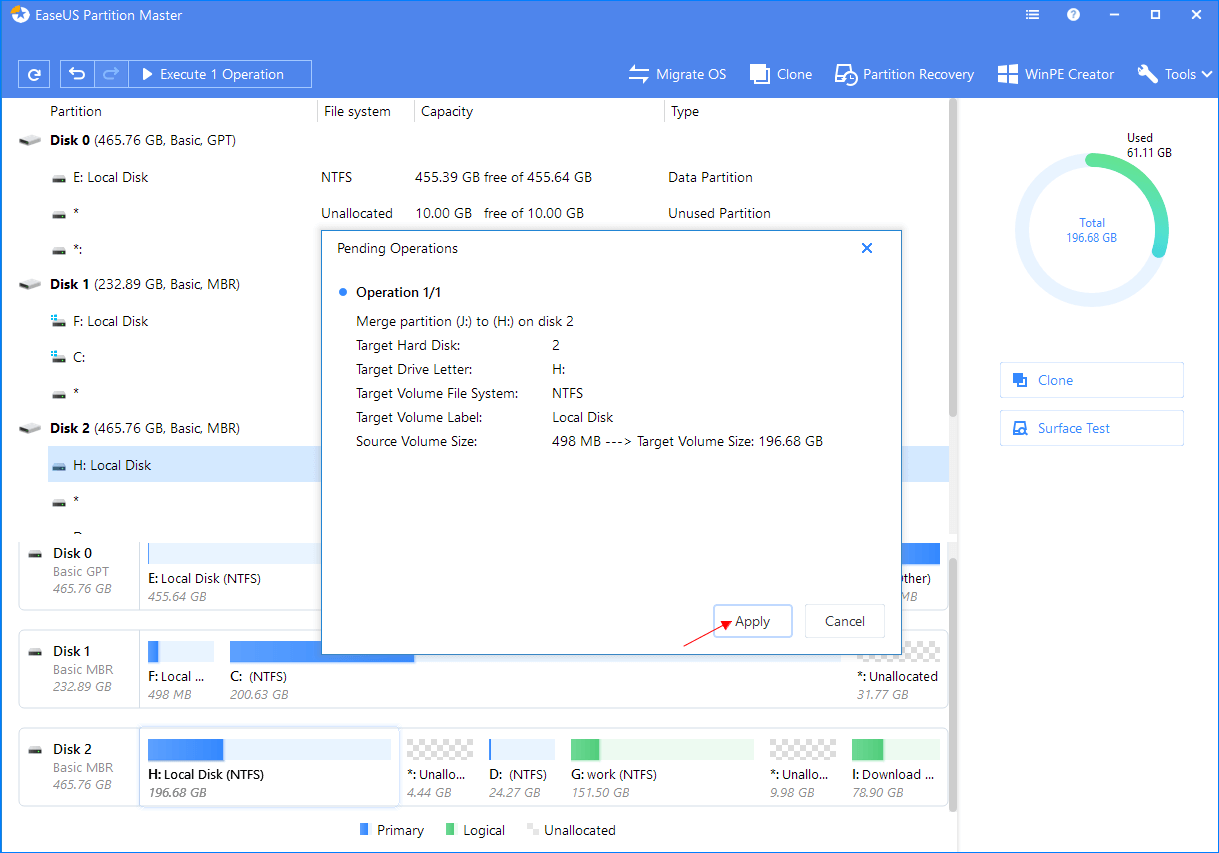The width and height of the screenshot is (1219, 853).
Task: Open Migrate OS tool
Action: (x=677, y=74)
